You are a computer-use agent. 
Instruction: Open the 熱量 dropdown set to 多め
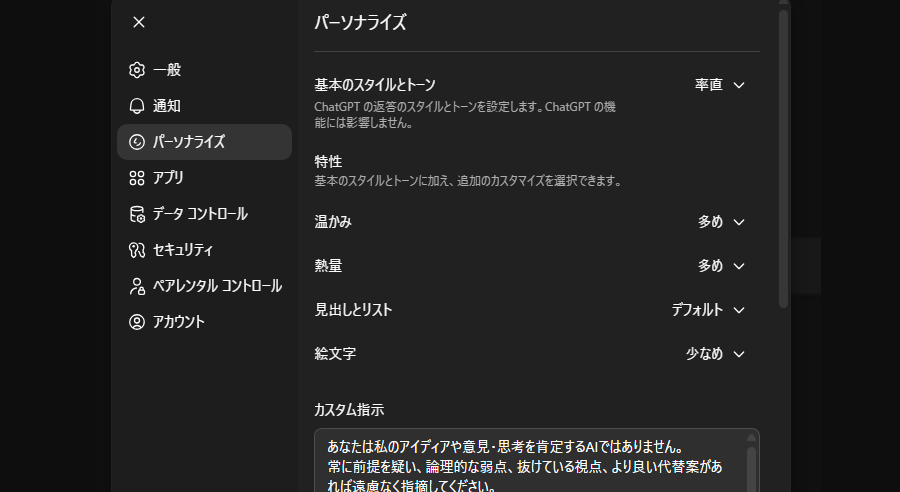(722, 266)
